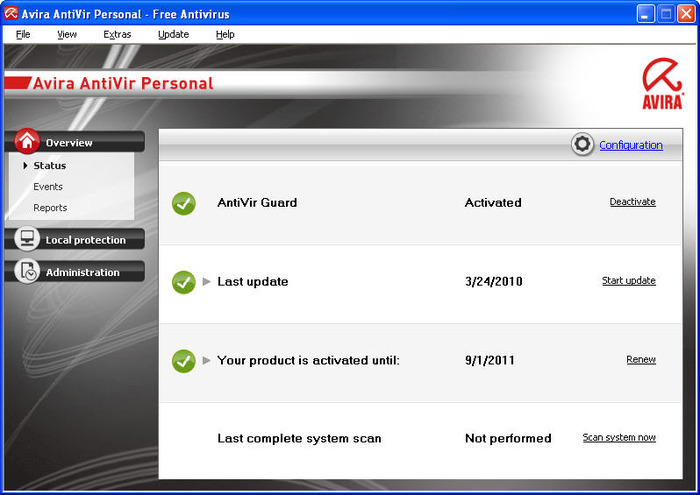
Task: Select Reports in the Overview sidebar
Action: tap(50, 208)
